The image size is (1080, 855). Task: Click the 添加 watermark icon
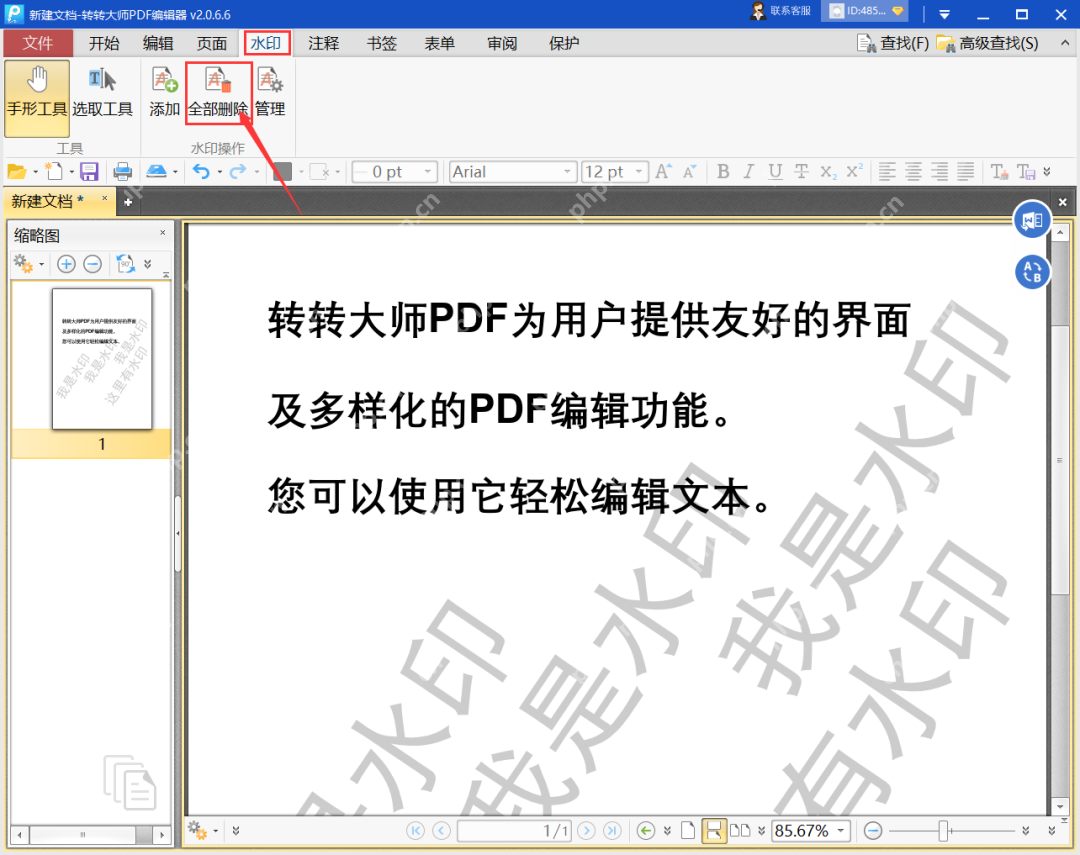tap(163, 95)
